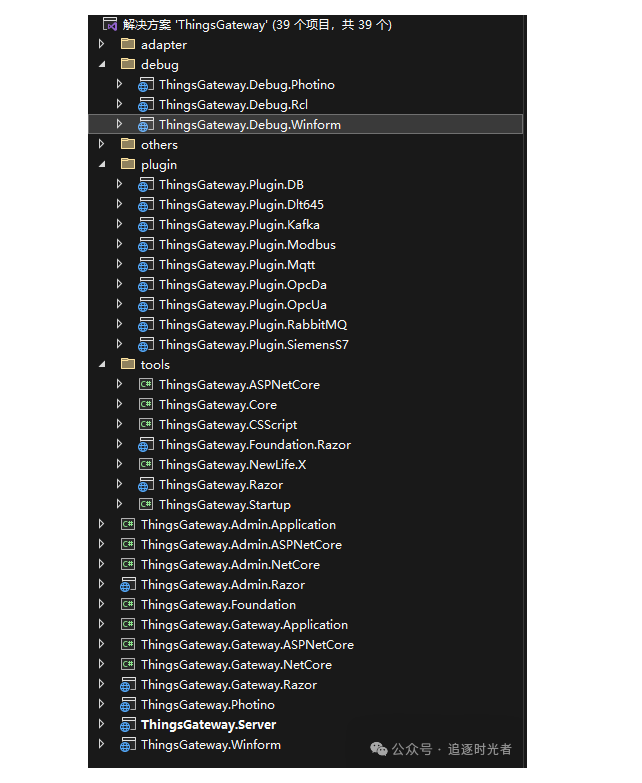
Task: Expand the ThingsGateway.Photino project node
Action: 101,704
